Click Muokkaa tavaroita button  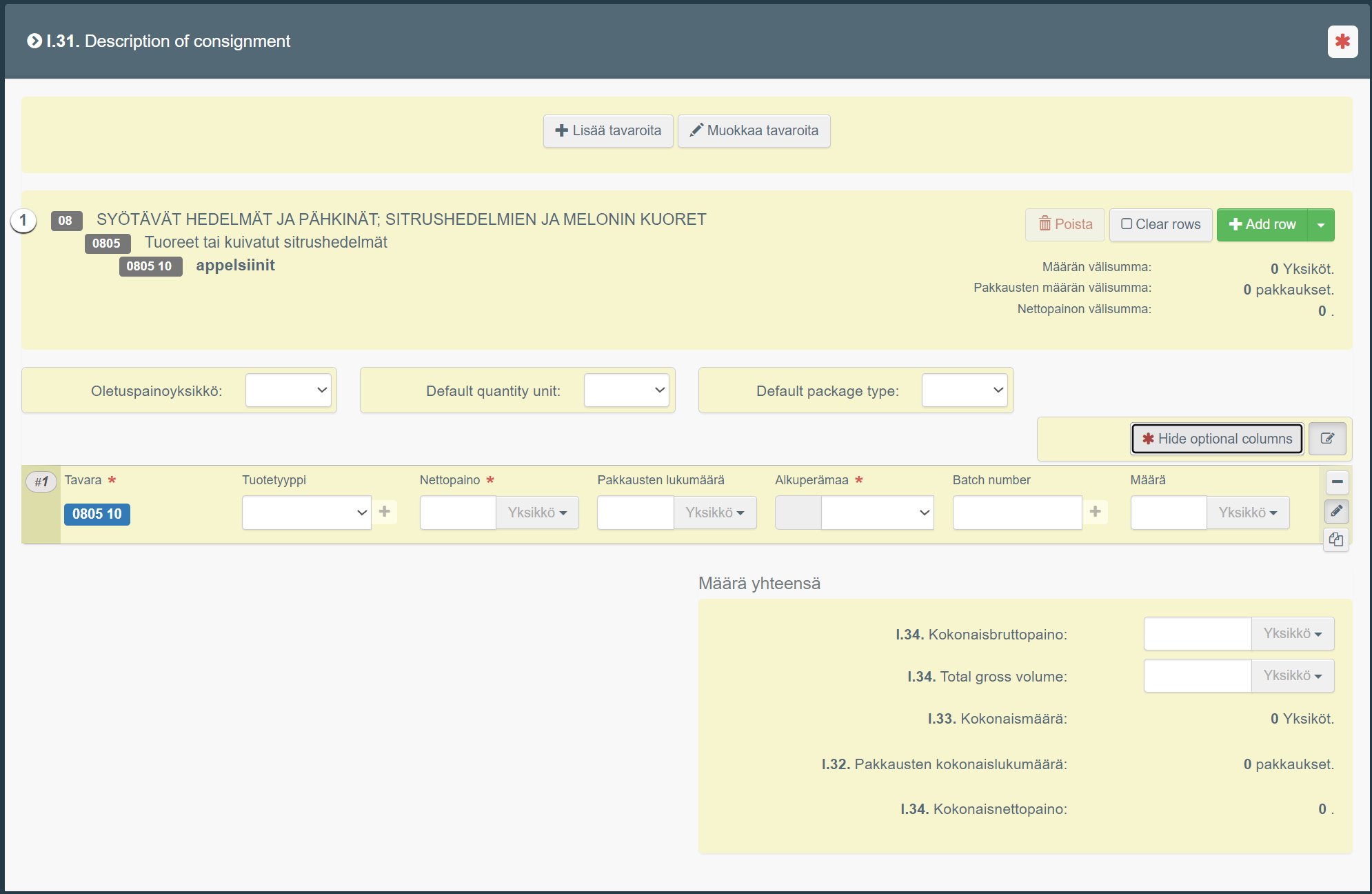[754, 130]
